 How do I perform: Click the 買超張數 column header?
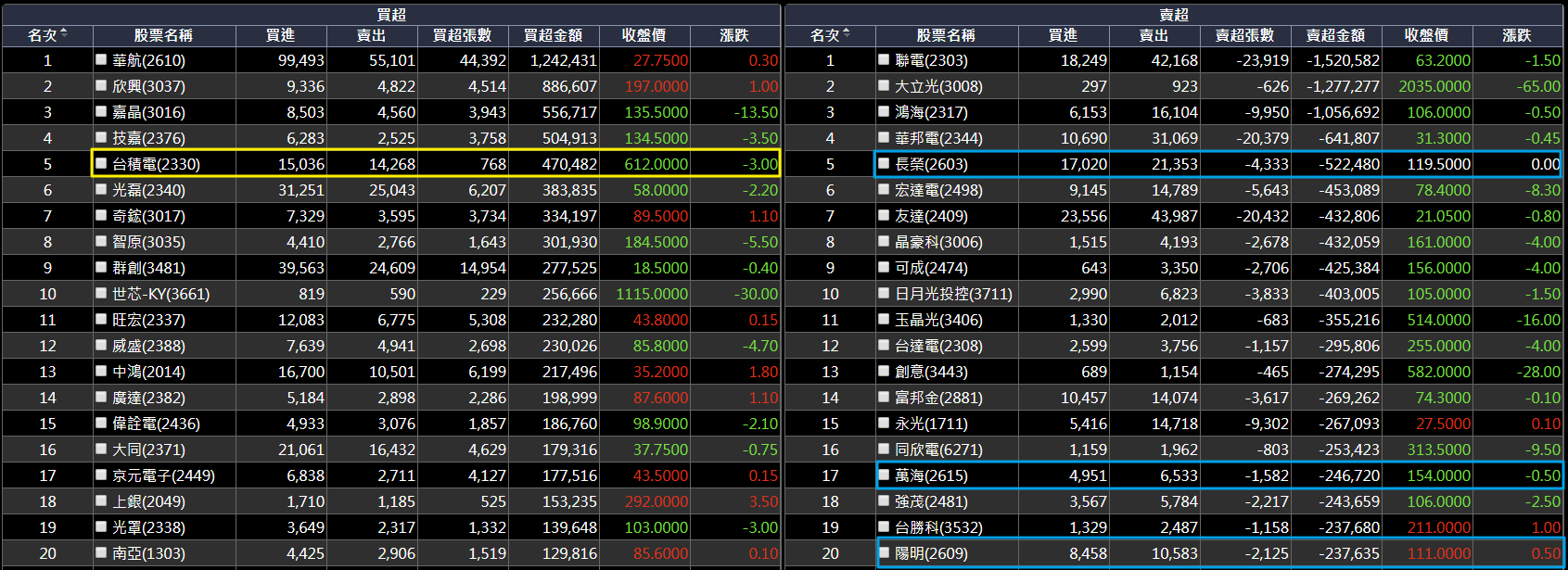pyautogui.click(x=463, y=35)
